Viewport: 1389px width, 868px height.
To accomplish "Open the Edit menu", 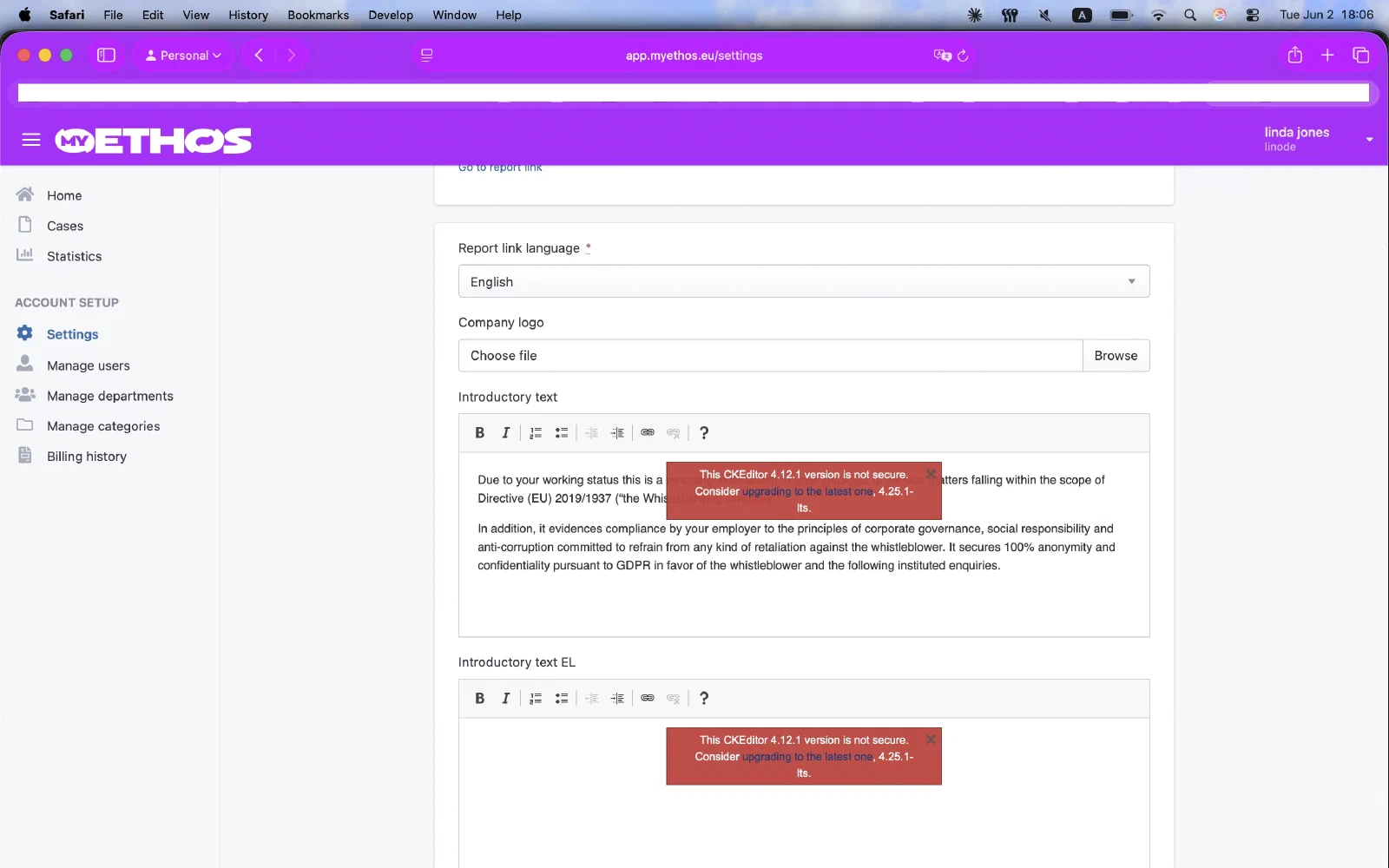I will coord(153,15).
